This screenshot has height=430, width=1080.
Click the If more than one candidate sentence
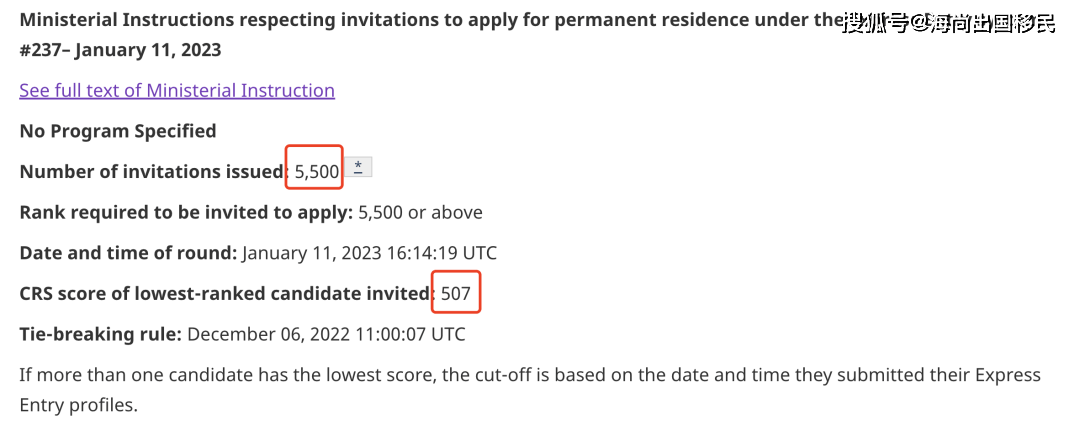(530, 376)
